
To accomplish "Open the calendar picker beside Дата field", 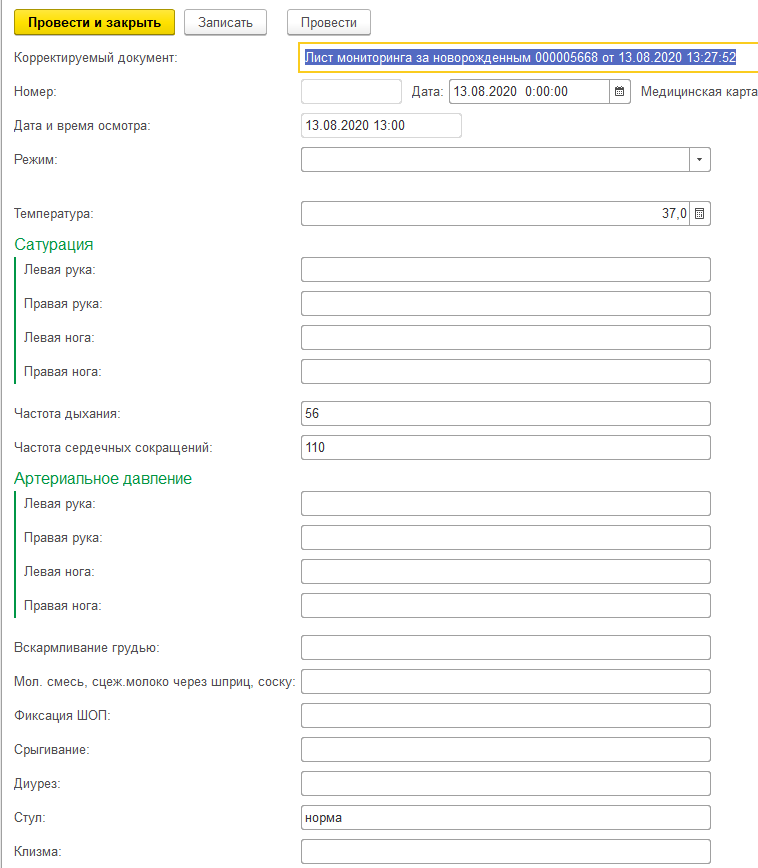I will pyautogui.click(x=620, y=92).
